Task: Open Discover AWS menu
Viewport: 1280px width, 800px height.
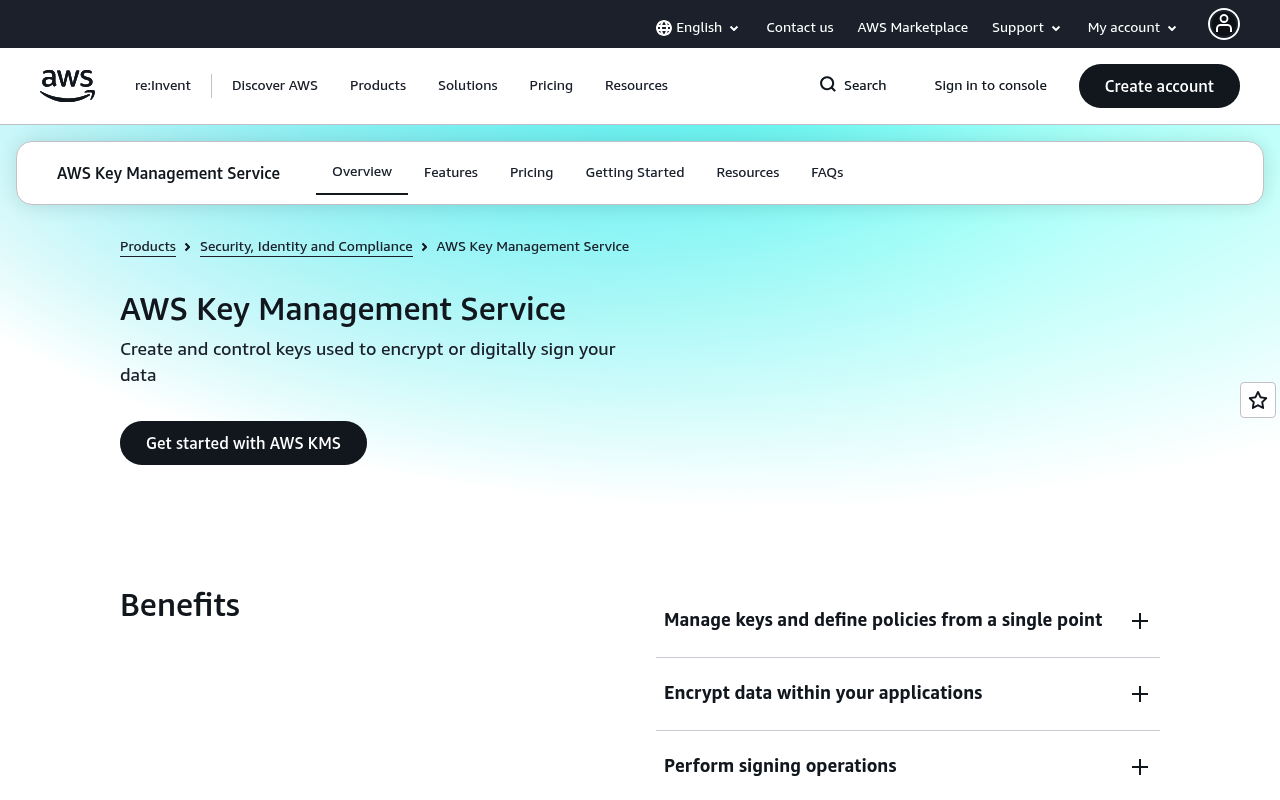Action: click(275, 86)
